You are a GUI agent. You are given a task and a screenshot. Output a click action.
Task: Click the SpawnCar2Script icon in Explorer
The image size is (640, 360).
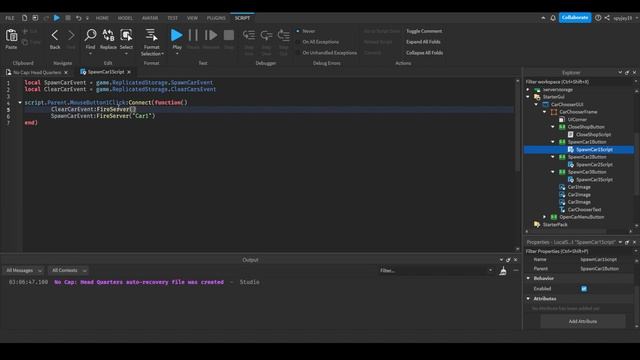(x=571, y=164)
